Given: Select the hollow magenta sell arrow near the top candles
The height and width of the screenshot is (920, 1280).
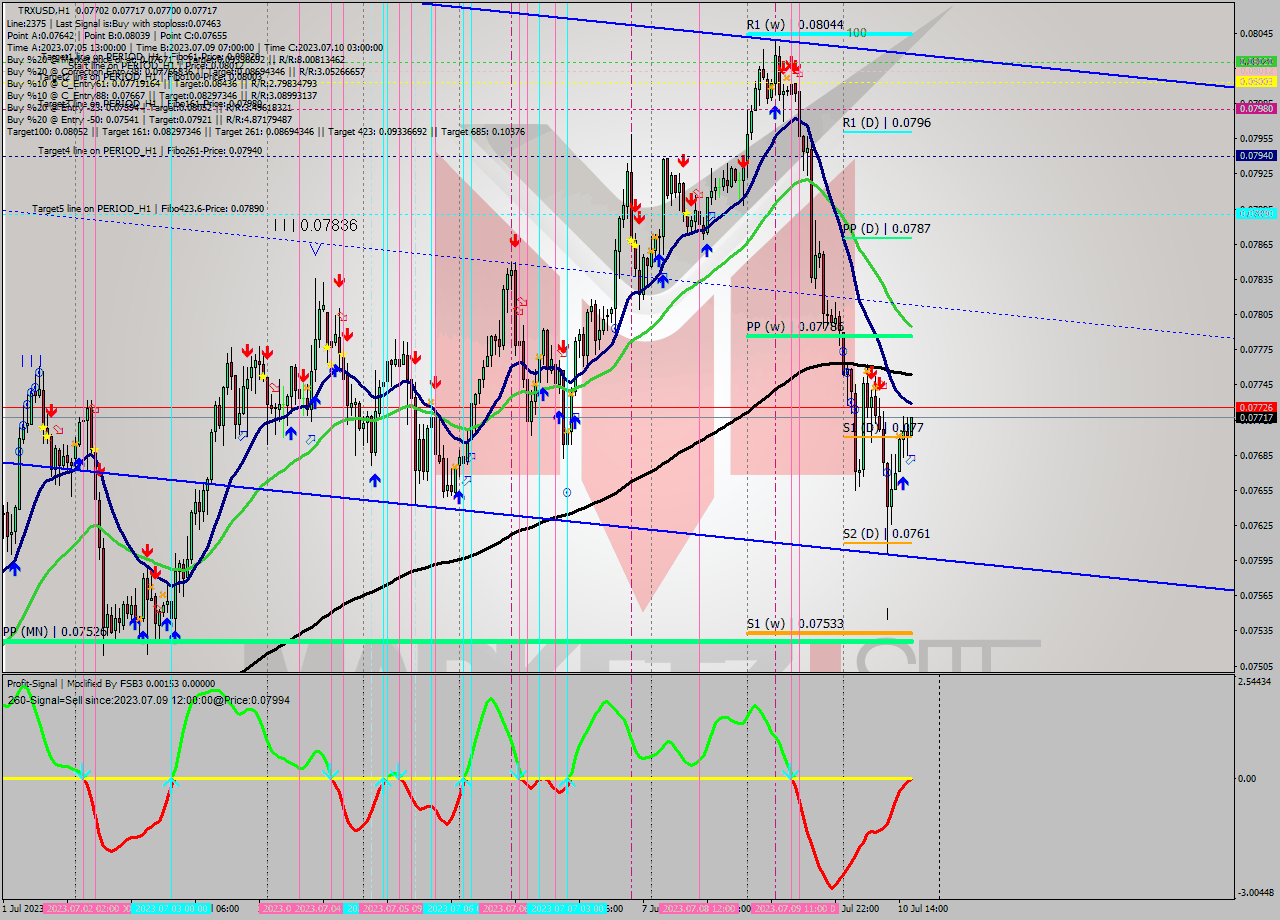Looking at the screenshot, I should pos(799,72).
